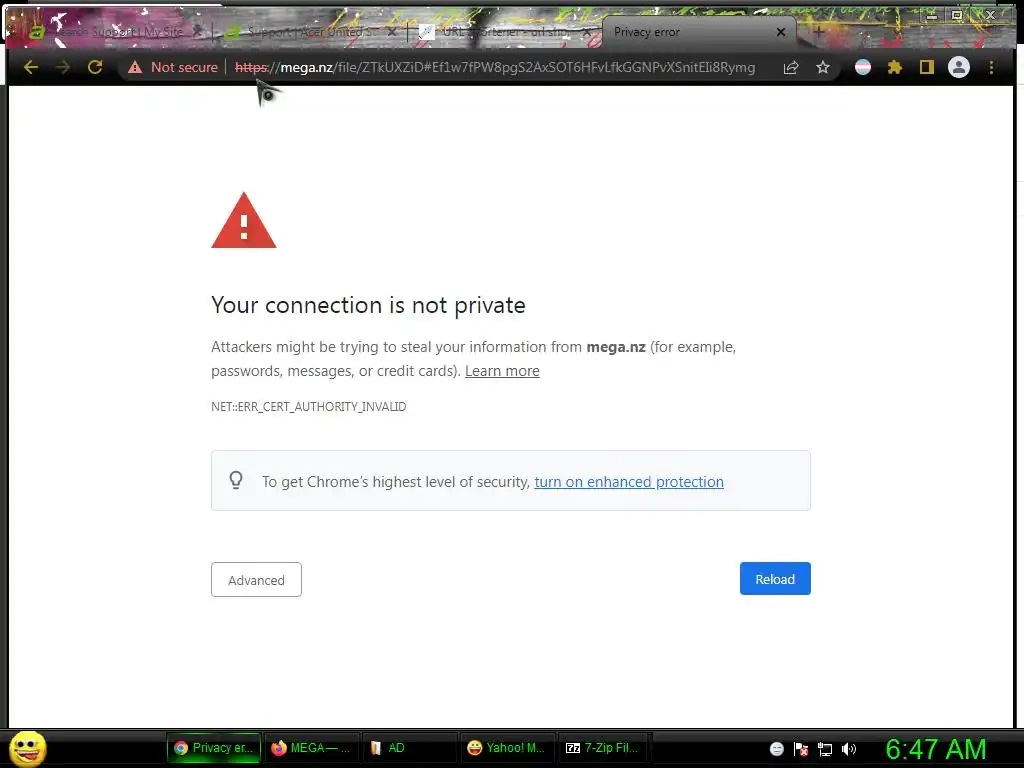Screen dimensions: 1024x768
Task: Open the pink and blue striped extension icon
Action: click(863, 67)
